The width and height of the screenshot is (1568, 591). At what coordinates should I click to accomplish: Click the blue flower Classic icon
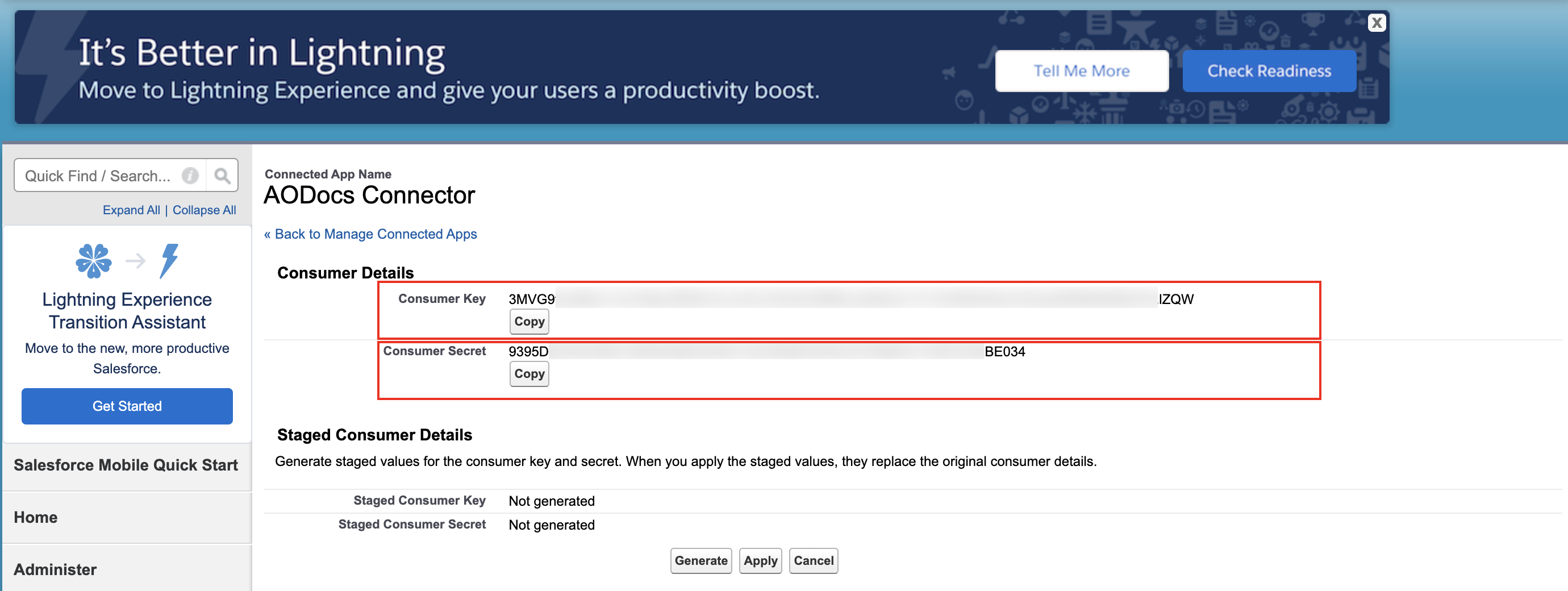pyautogui.click(x=94, y=261)
